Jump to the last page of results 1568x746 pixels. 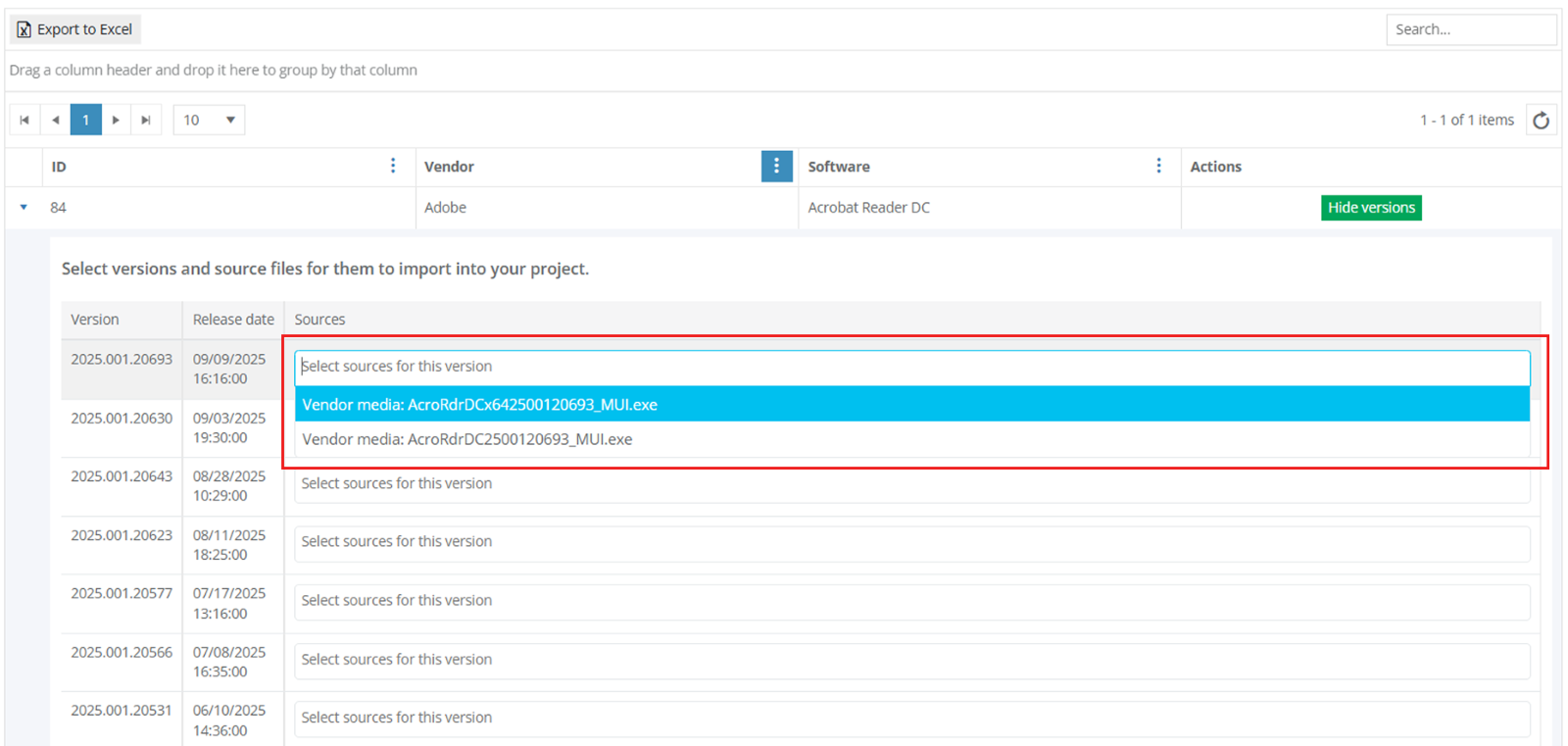(146, 120)
